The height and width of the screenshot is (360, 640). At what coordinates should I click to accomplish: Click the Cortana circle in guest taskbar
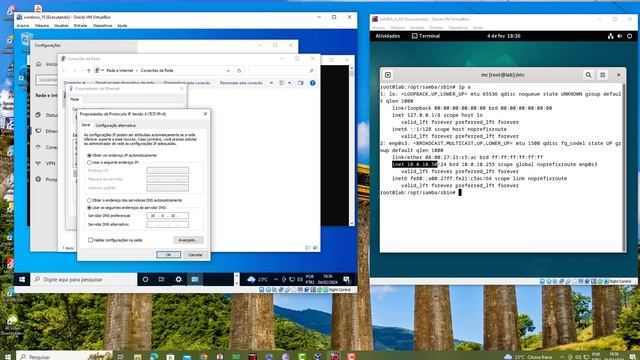tap(145, 279)
